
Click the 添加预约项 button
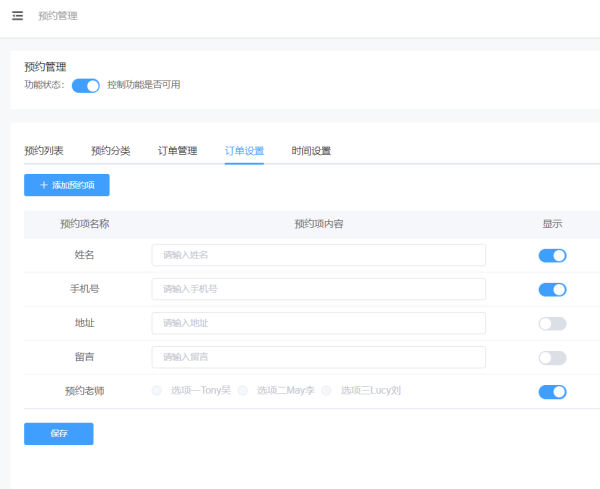click(67, 185)
